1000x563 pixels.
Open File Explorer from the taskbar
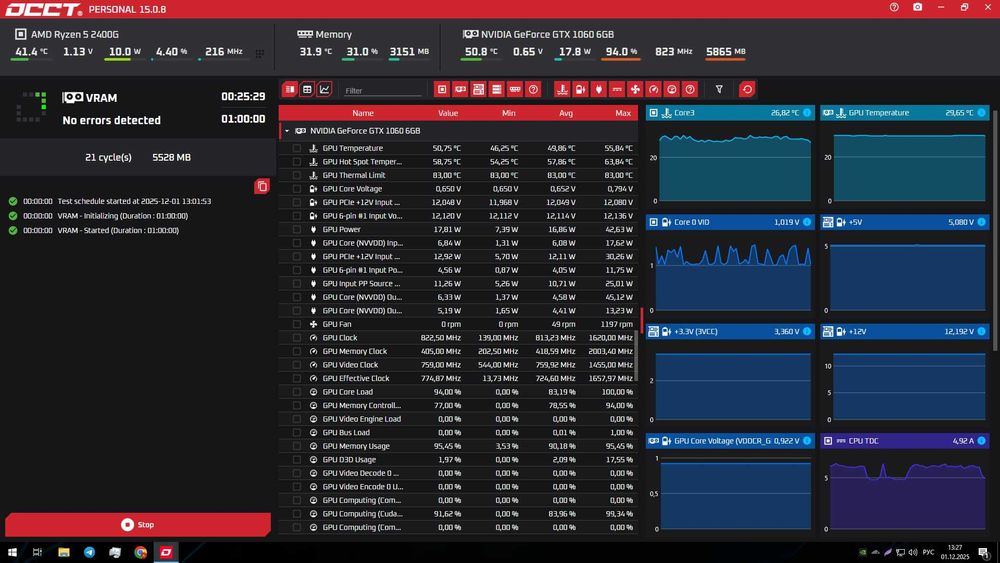[64, 552]
